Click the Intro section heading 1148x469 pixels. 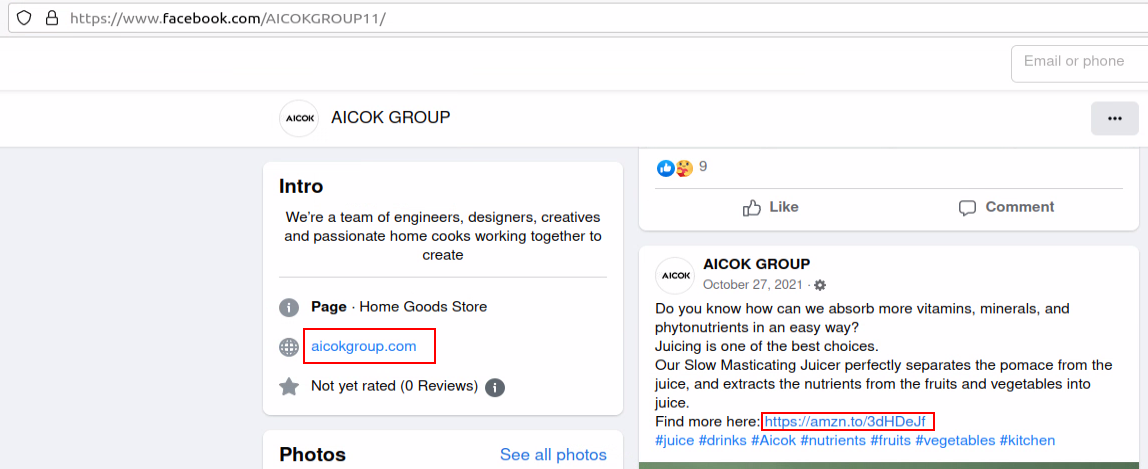(301, 187)
